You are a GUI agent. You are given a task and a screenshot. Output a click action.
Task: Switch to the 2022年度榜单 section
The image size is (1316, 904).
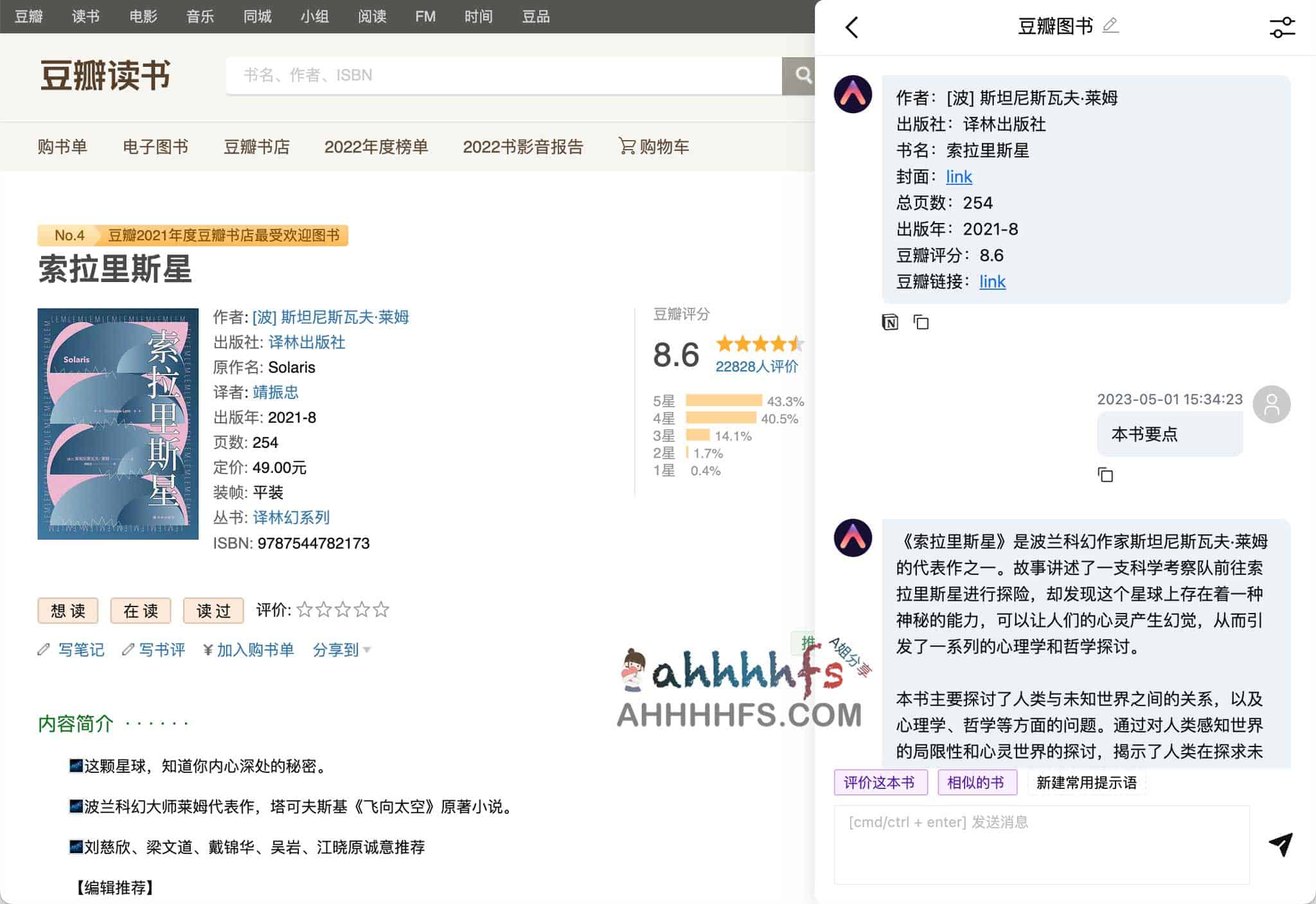[378, 146]
